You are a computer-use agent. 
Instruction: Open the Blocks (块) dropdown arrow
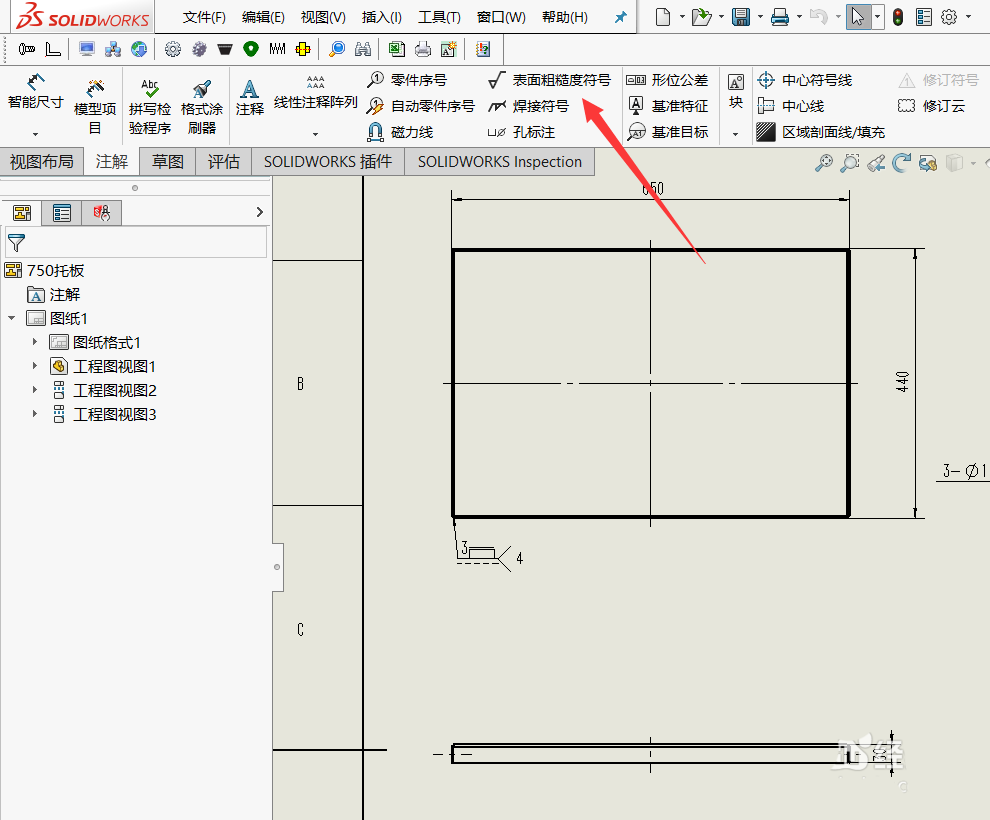(736, 134)
